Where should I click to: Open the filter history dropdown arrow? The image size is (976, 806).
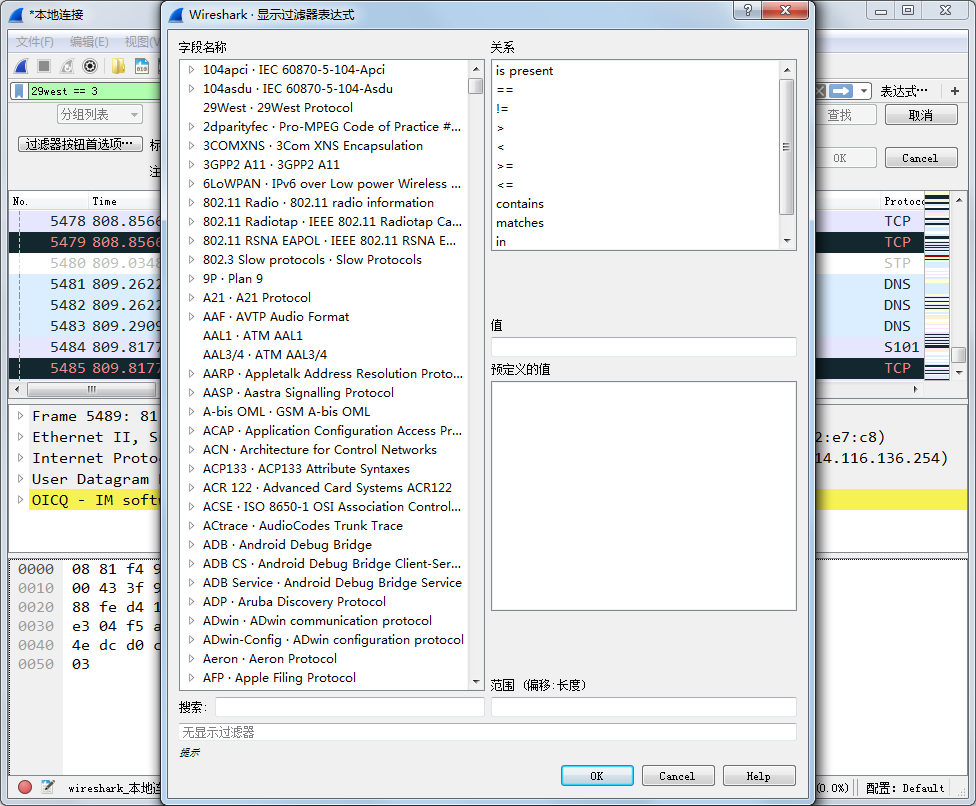[864, 91]
